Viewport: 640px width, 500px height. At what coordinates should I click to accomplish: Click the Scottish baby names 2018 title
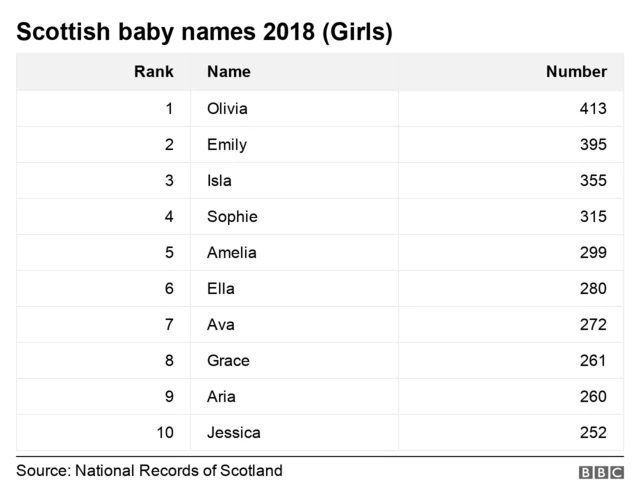pyautogui.click(x=204, y=31)
